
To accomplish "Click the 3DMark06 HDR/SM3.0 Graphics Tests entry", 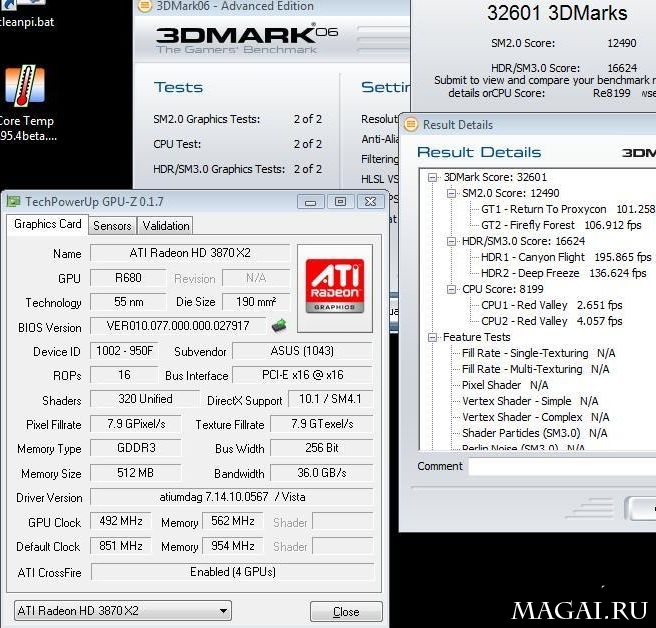I will tap(237, 169).
